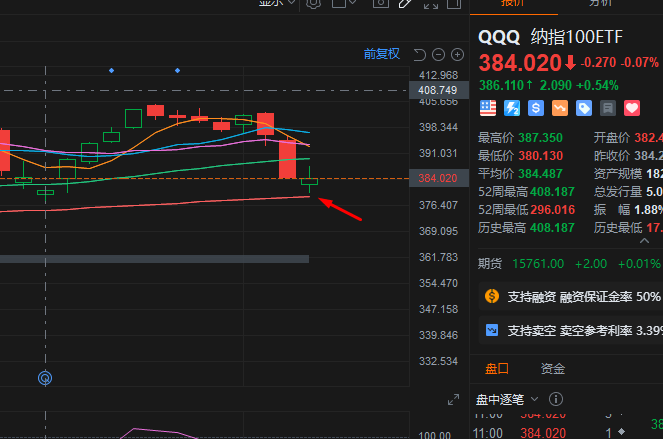Image resolution: width=663 pixels, height=439 pixels.
Task: Switch to the 资金 tab
Action: pyautogui.click(x=552, y=368)
